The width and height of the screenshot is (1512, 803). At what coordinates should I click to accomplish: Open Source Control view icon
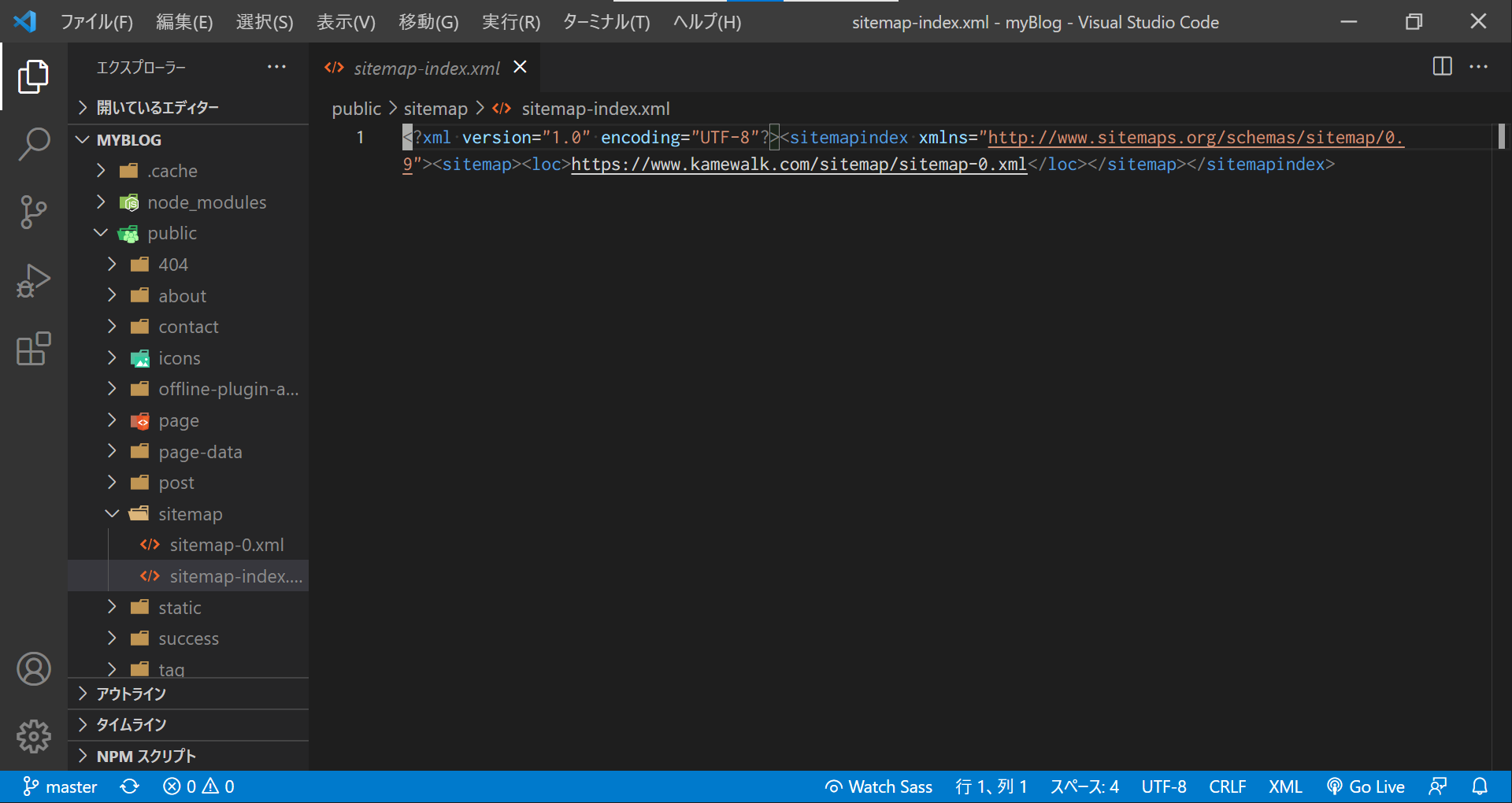coord(33,212)
